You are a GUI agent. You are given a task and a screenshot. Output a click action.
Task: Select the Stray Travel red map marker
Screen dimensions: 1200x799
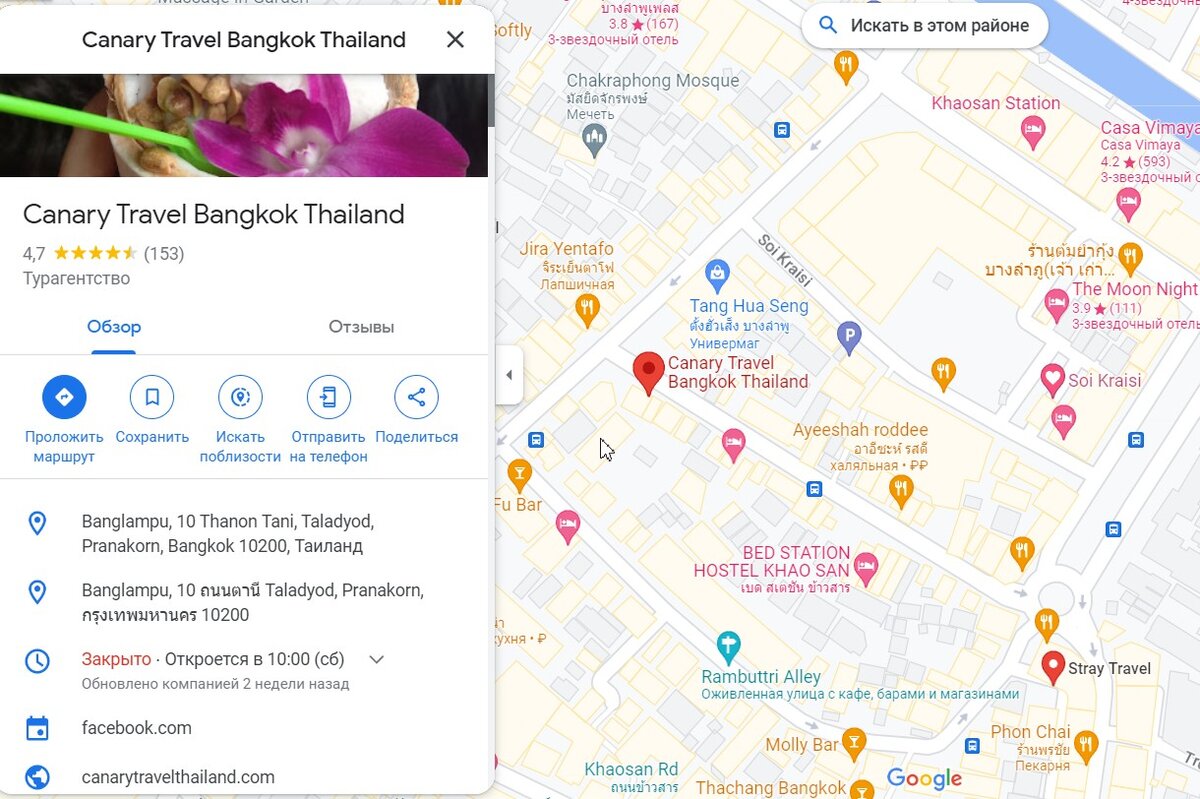click(1052, 667)
